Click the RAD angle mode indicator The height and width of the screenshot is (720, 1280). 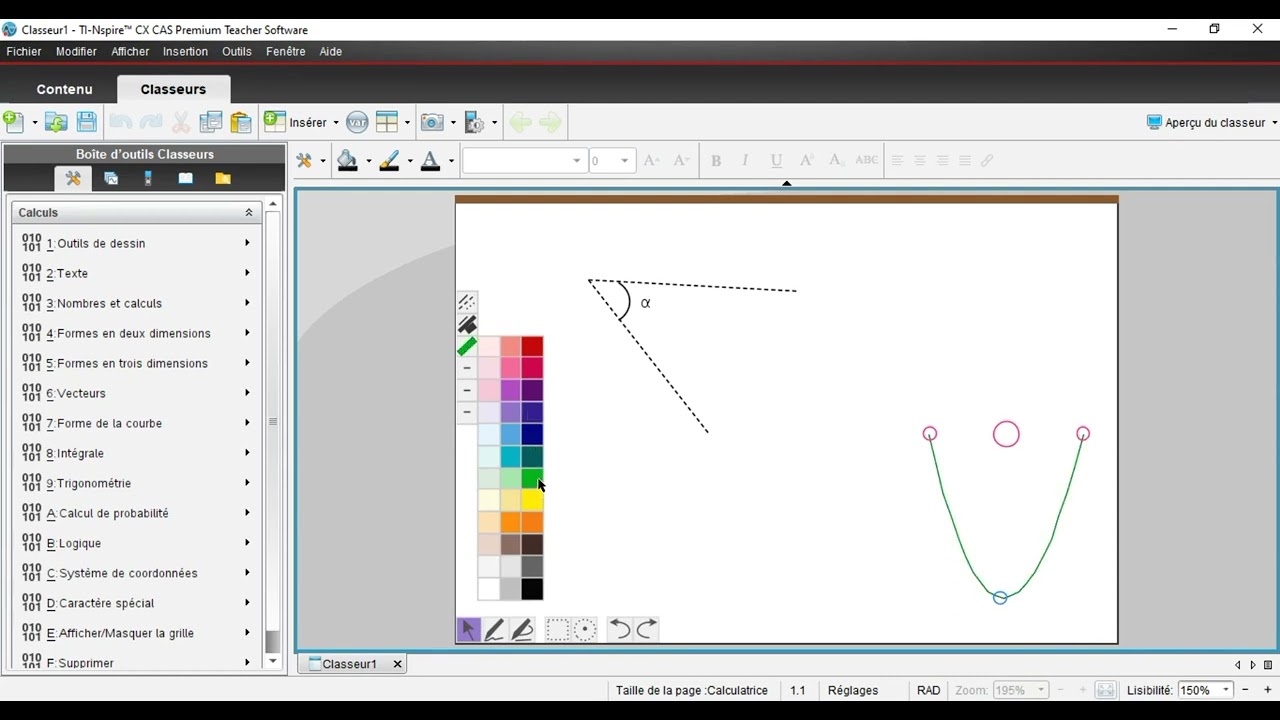point(929,690)
